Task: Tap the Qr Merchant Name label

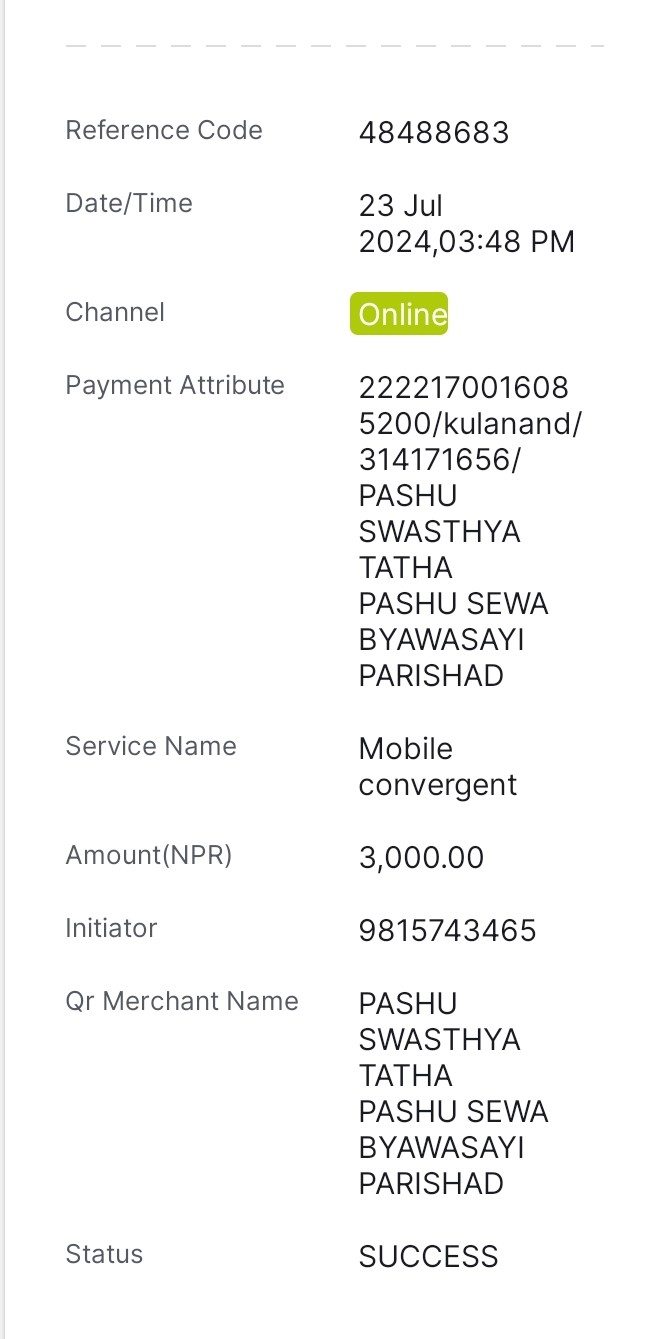Action: 182,1001
